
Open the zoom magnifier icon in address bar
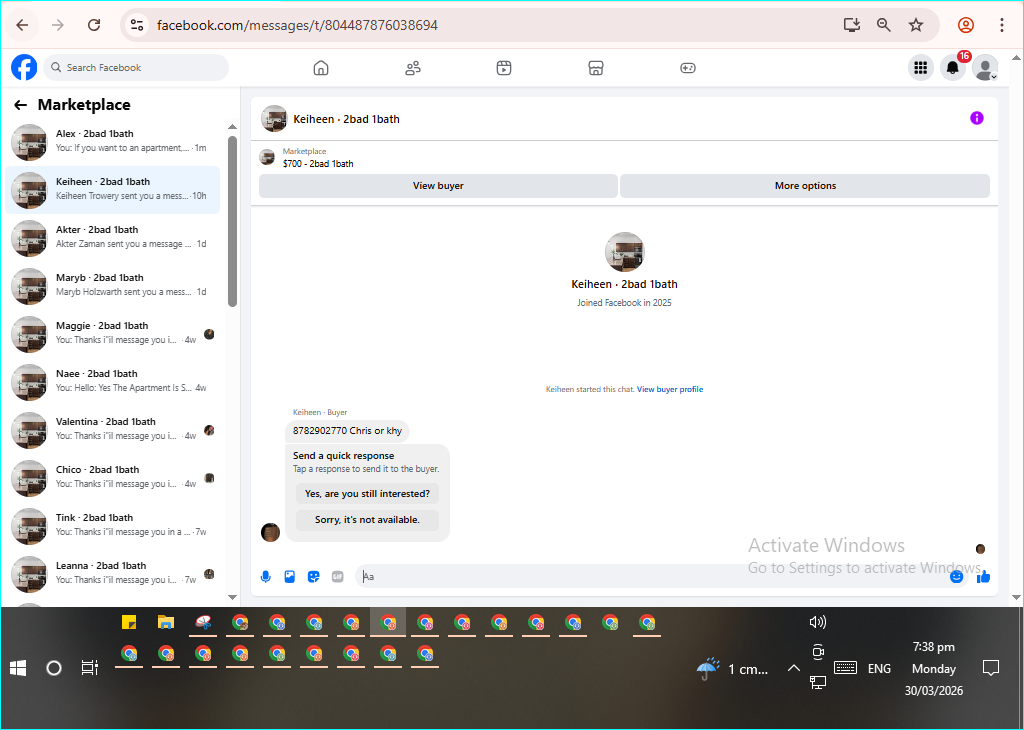tap(884, 25)
